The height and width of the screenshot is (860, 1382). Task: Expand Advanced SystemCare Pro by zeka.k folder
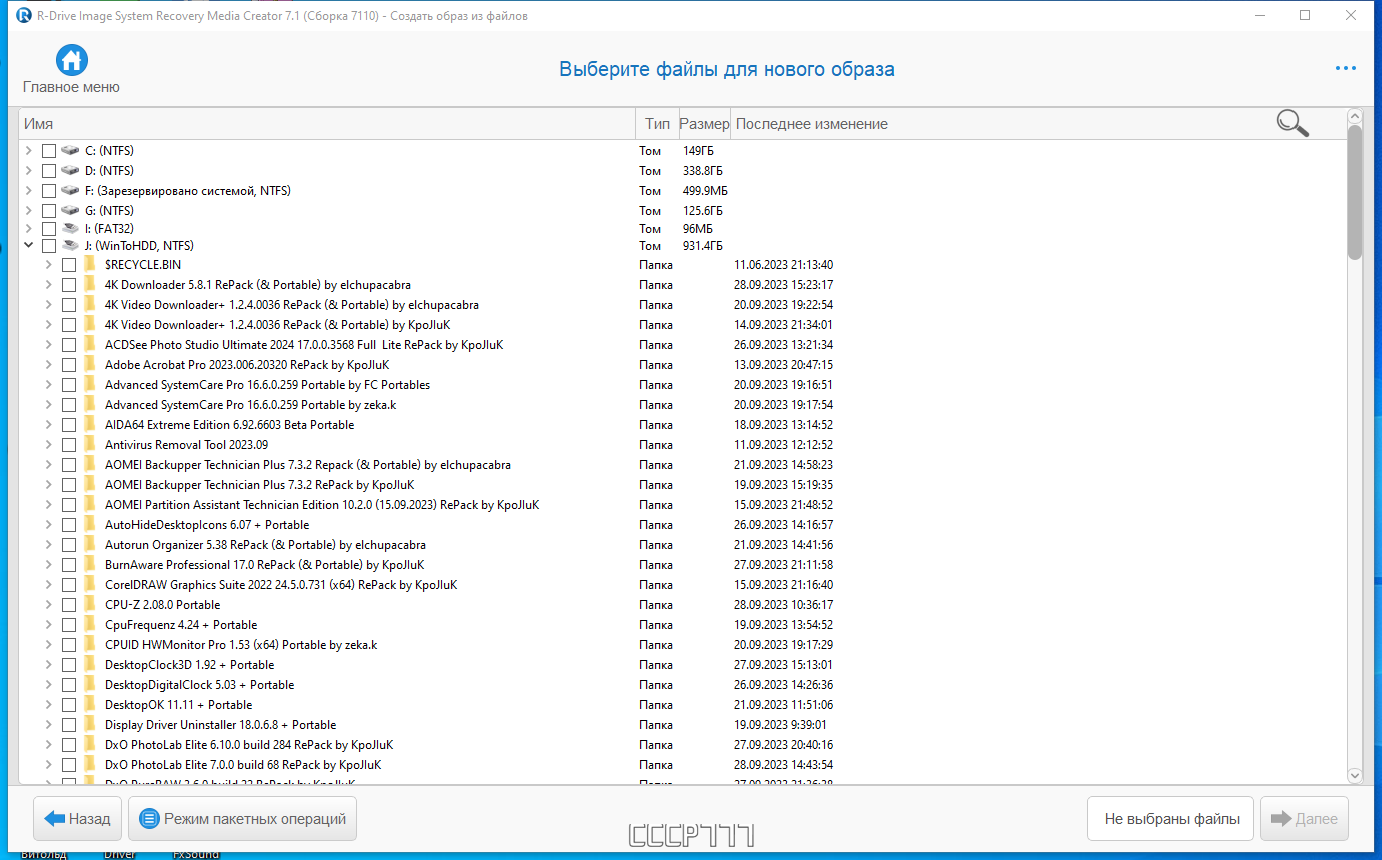tap(48, 404)
